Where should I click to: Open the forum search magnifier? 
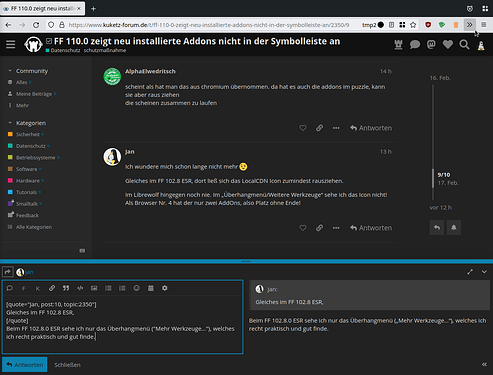tap(464, 44)
